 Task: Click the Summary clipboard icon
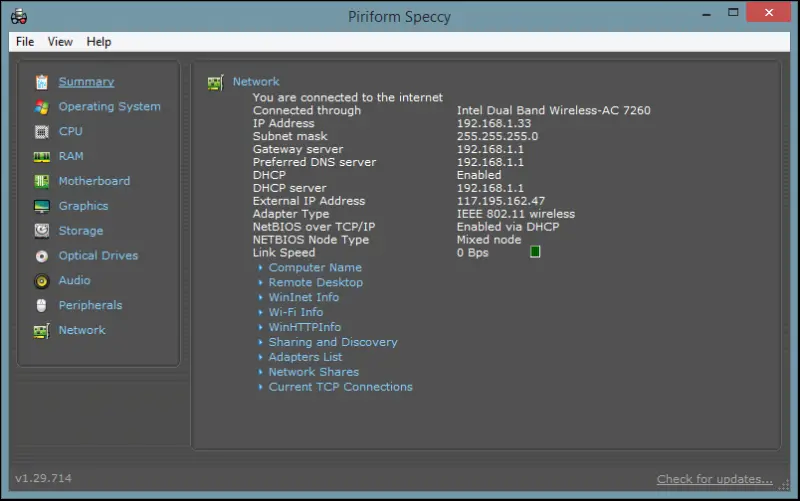42,82
